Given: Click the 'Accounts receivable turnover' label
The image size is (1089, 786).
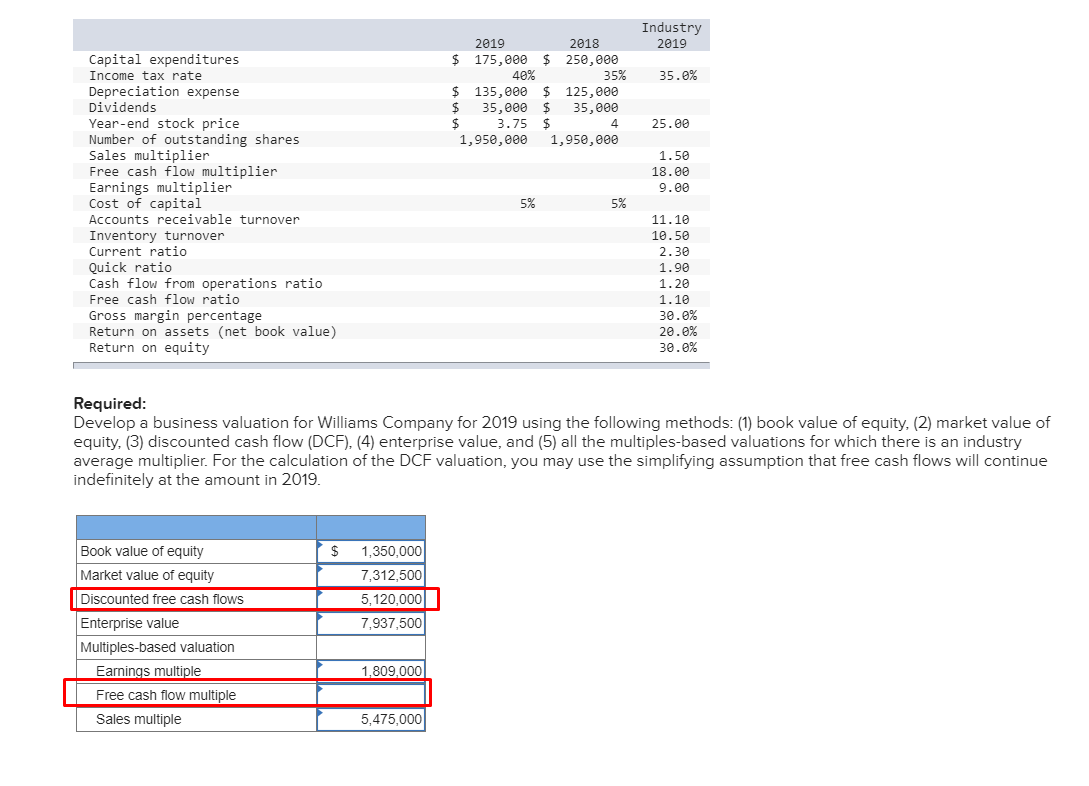Looking at the screenshot, I should pyautogui.click(x=194, y=219).
